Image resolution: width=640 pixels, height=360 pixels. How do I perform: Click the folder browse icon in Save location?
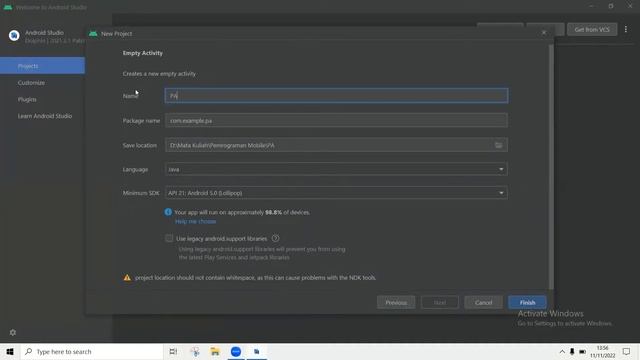coord(498,145)
